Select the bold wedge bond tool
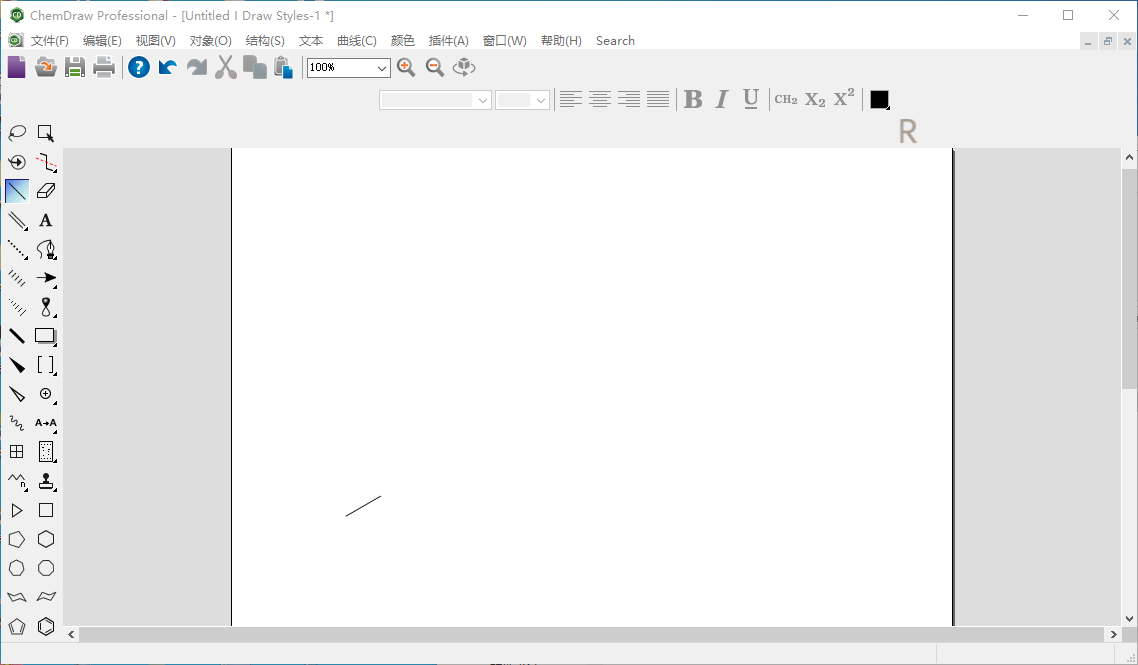 17,365
